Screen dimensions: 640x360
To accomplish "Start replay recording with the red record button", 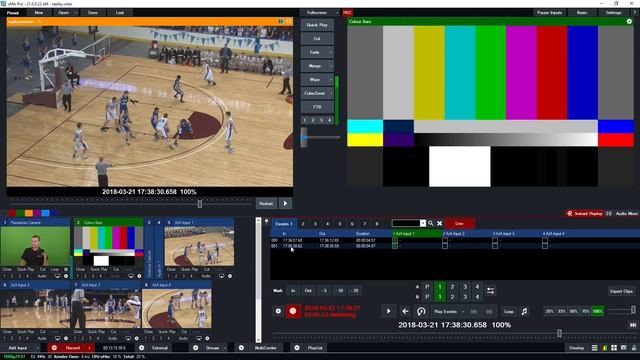I will pyautogui.click(x=293, y=311).
